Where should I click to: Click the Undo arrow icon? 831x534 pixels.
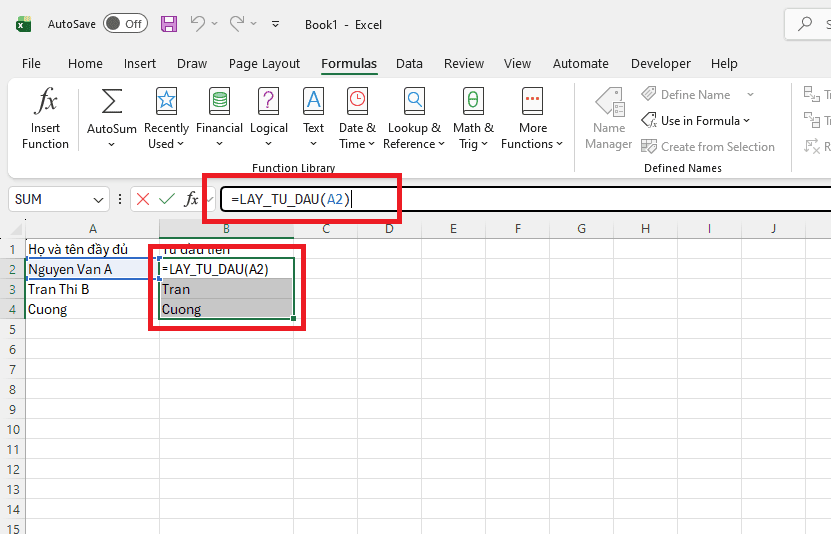coord(198,23)
